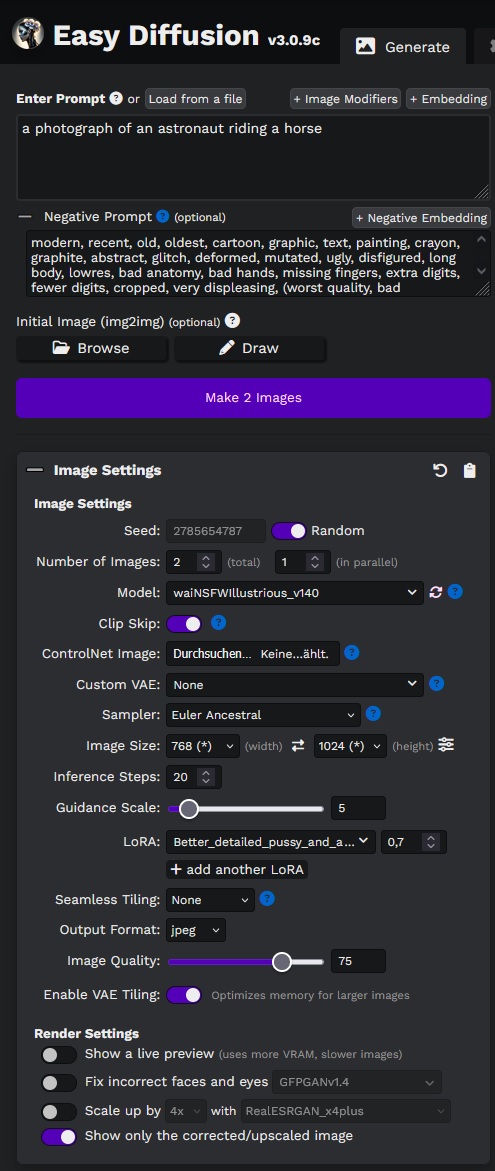This screenshot has width=495, height=1171.
Task: Switch to the Generate tab
Action: tap(403, 46)
